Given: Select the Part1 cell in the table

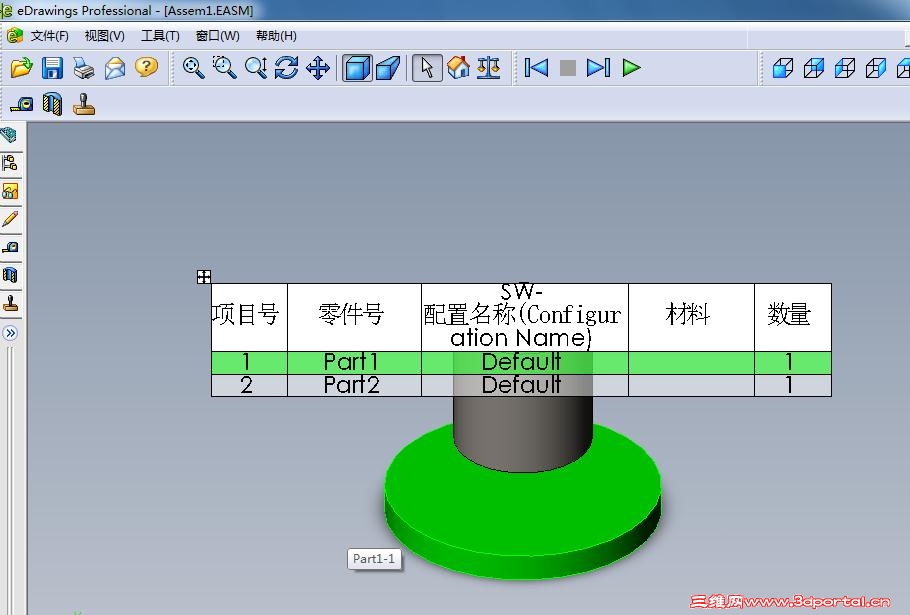Looking at the screenshot, I should (354, 362).
